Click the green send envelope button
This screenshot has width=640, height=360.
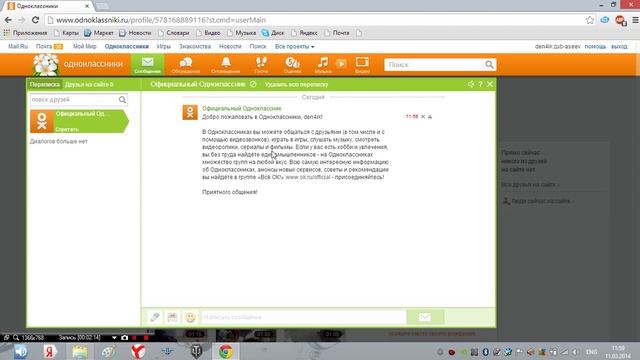(425, 317)
